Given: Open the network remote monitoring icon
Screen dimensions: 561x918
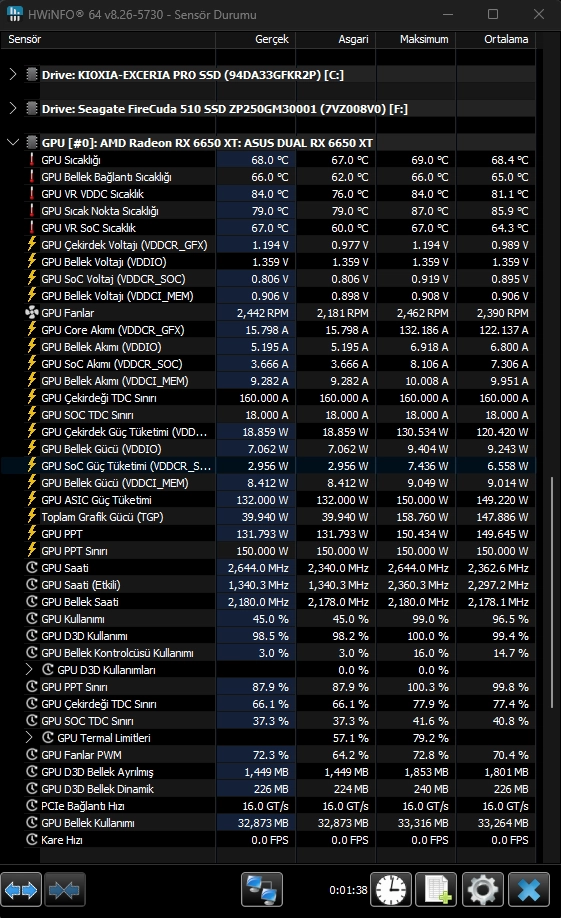Looking at the screenshot, I should (x=262, y=890).
